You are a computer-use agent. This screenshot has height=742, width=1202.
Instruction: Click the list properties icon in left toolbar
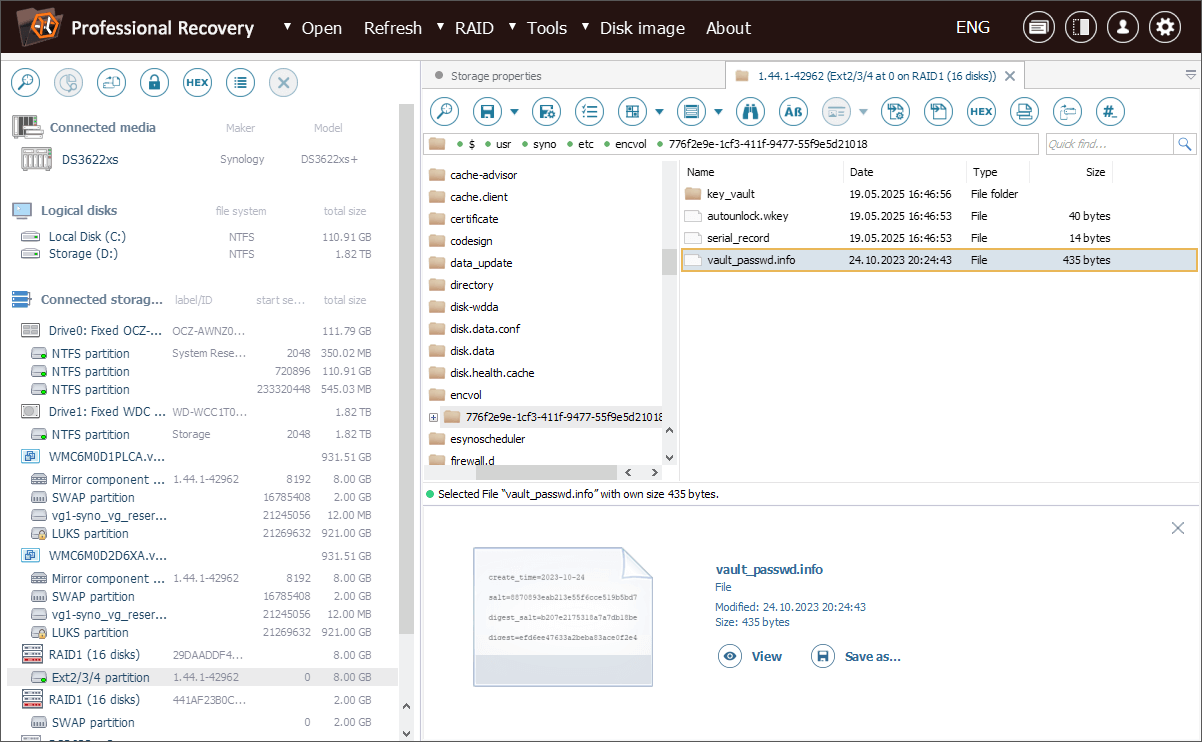tap(240, 83)
